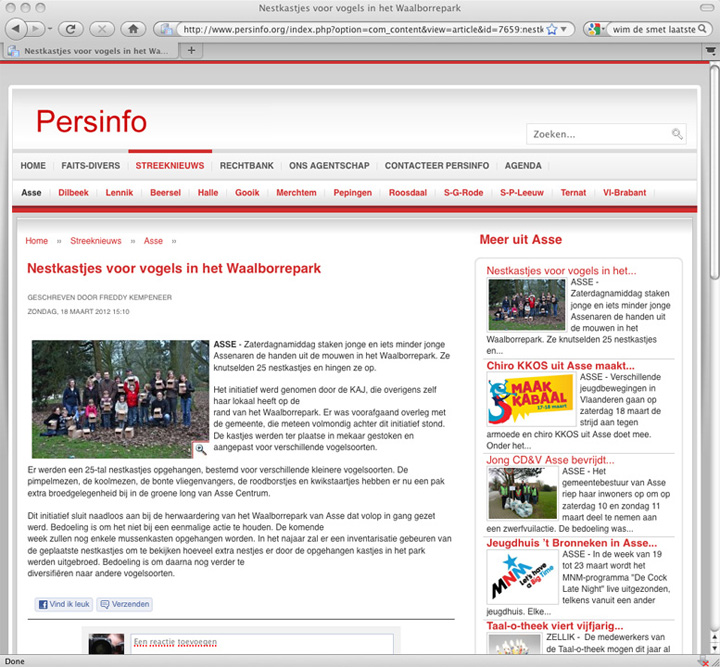720x667 pixels.
Task: Click the Streeknieuws breadcrumb link
Action: [96, 241]
